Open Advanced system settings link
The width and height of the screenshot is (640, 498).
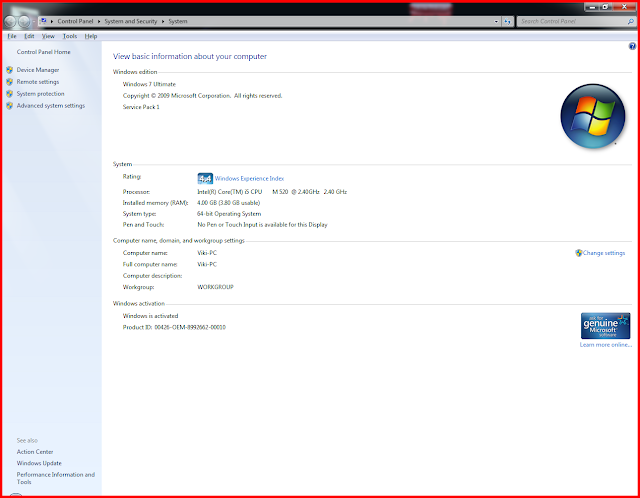[x=51, y=105]
